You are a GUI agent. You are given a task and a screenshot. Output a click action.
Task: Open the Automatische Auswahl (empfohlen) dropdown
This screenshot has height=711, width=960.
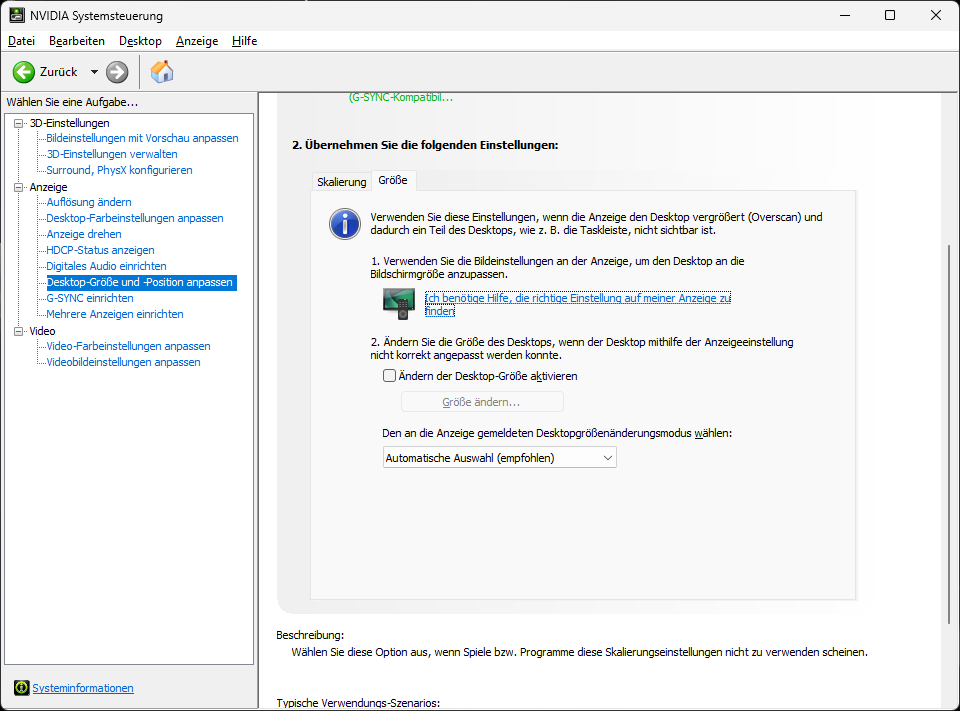point(500,457)
